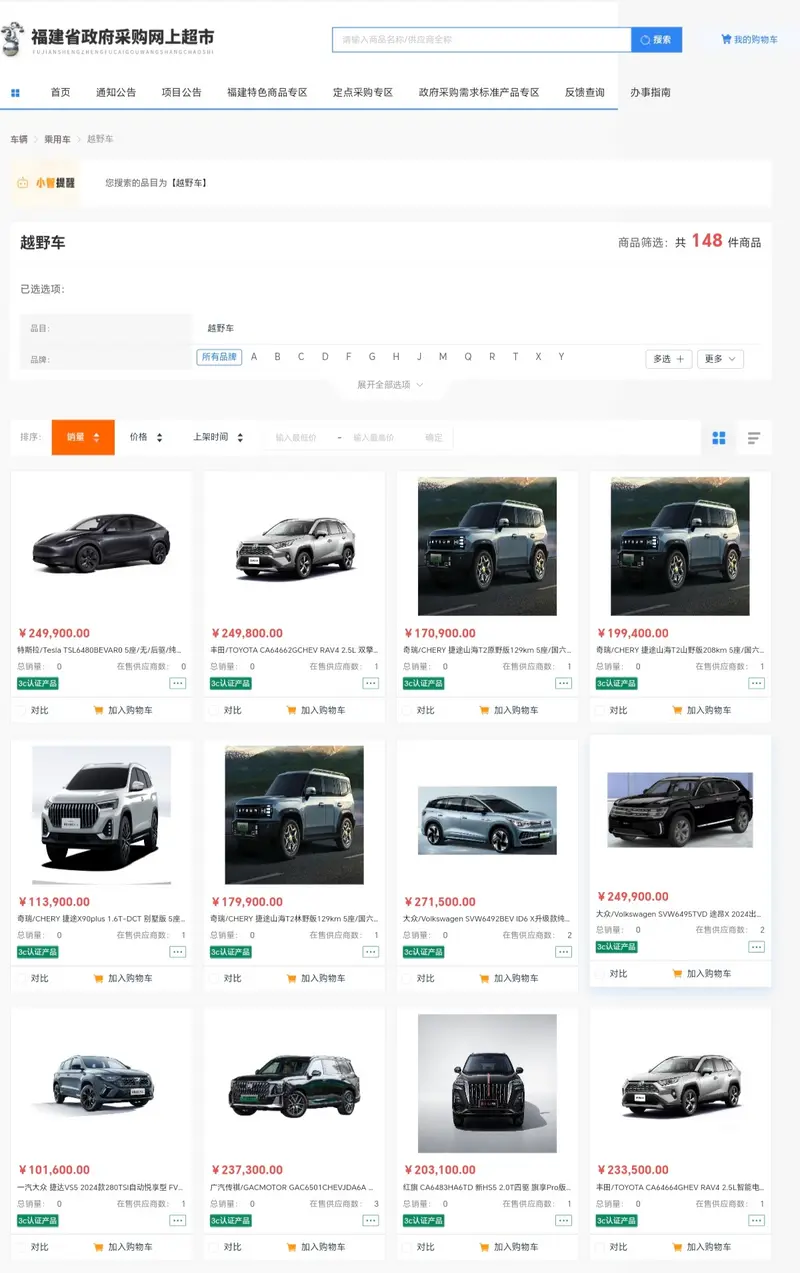Expand all options via 展开全部选项

click(x=391, y=385)
